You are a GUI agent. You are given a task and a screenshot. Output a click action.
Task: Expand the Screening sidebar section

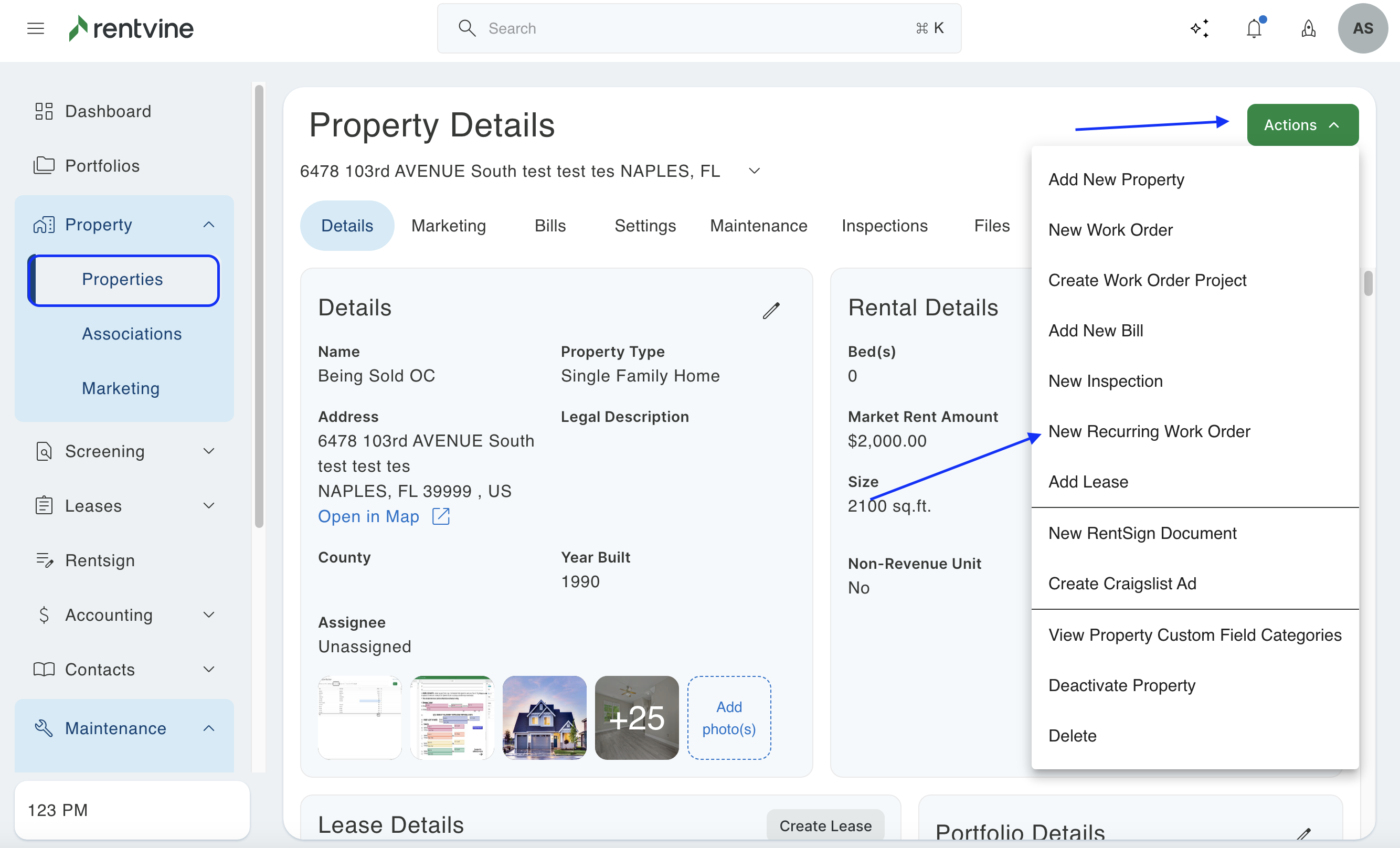209,451
